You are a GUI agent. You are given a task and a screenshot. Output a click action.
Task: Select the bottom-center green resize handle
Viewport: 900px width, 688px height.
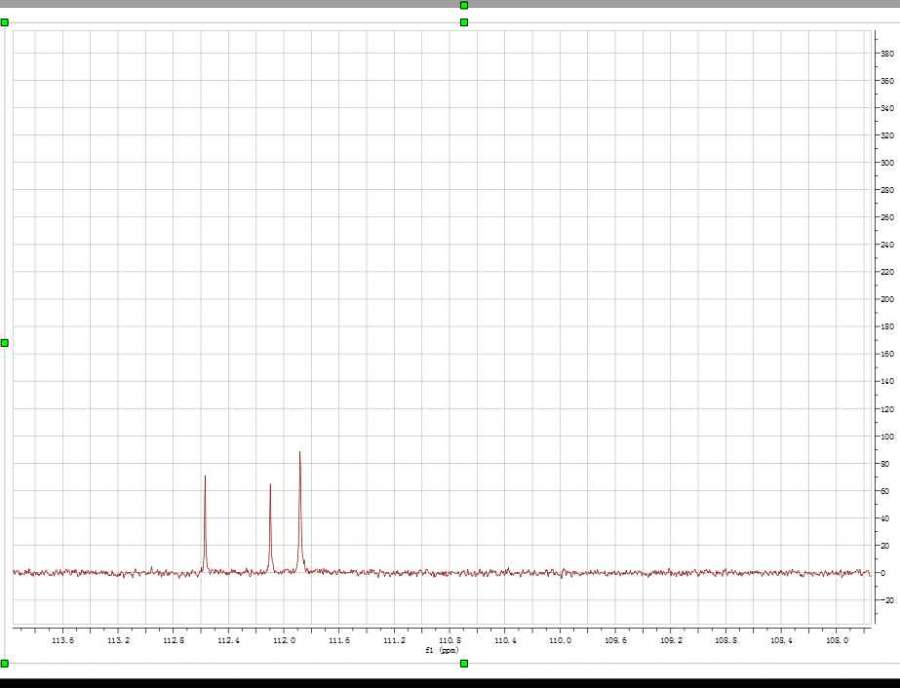(464, 663)
